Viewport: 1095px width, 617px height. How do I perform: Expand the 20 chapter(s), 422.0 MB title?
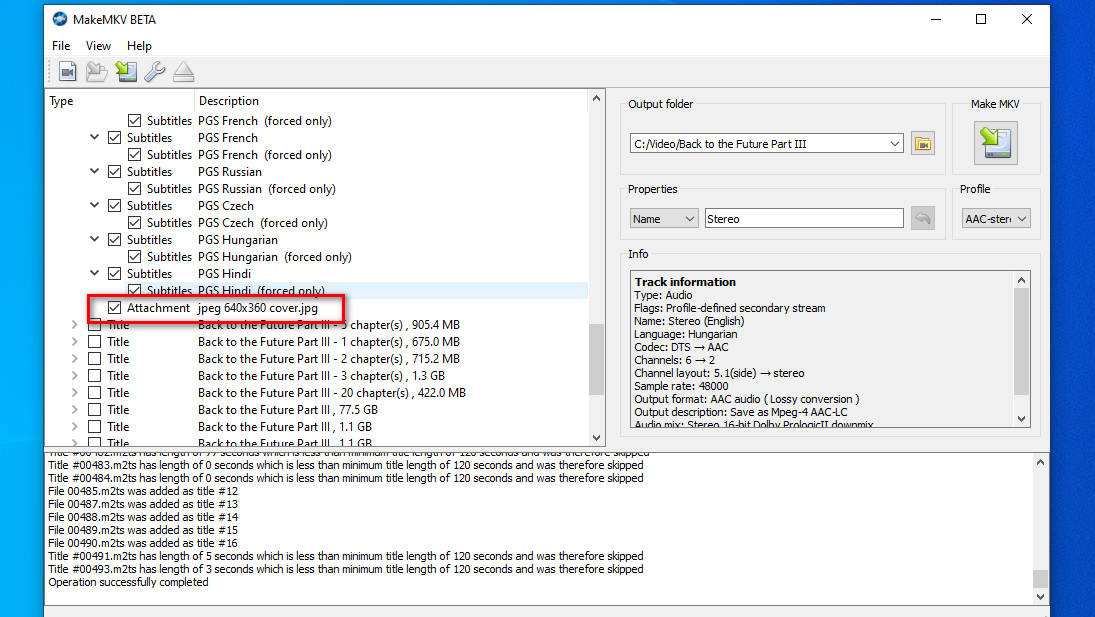[75, 393]
